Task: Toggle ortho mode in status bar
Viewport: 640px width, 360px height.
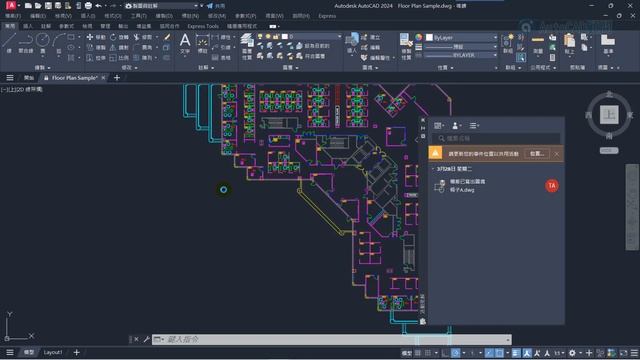Action: point(445,353)
